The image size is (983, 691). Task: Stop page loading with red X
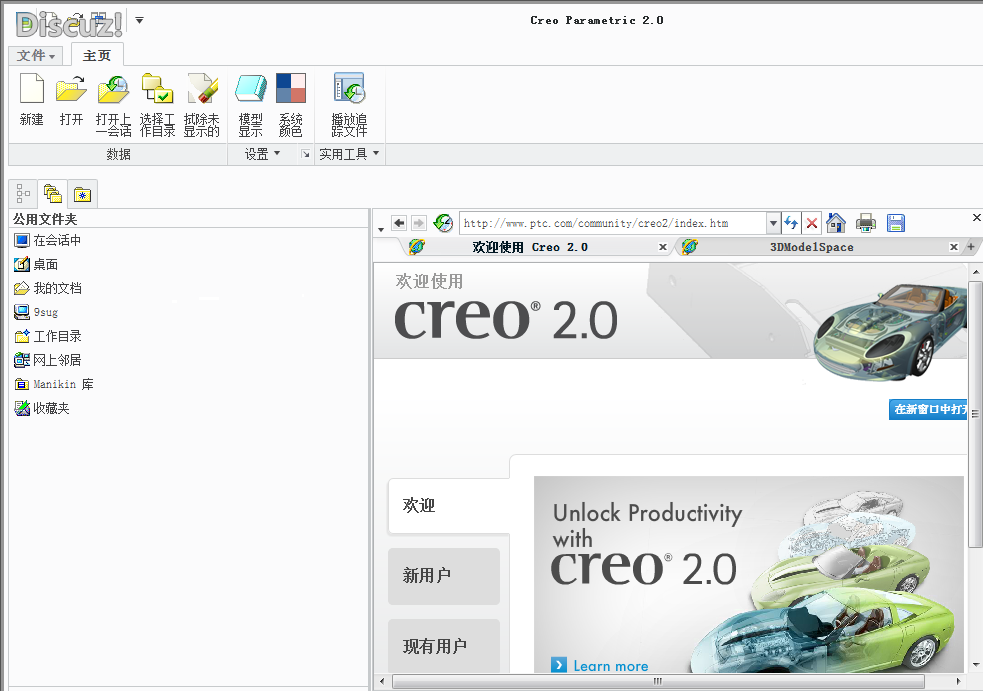point(812,223)
